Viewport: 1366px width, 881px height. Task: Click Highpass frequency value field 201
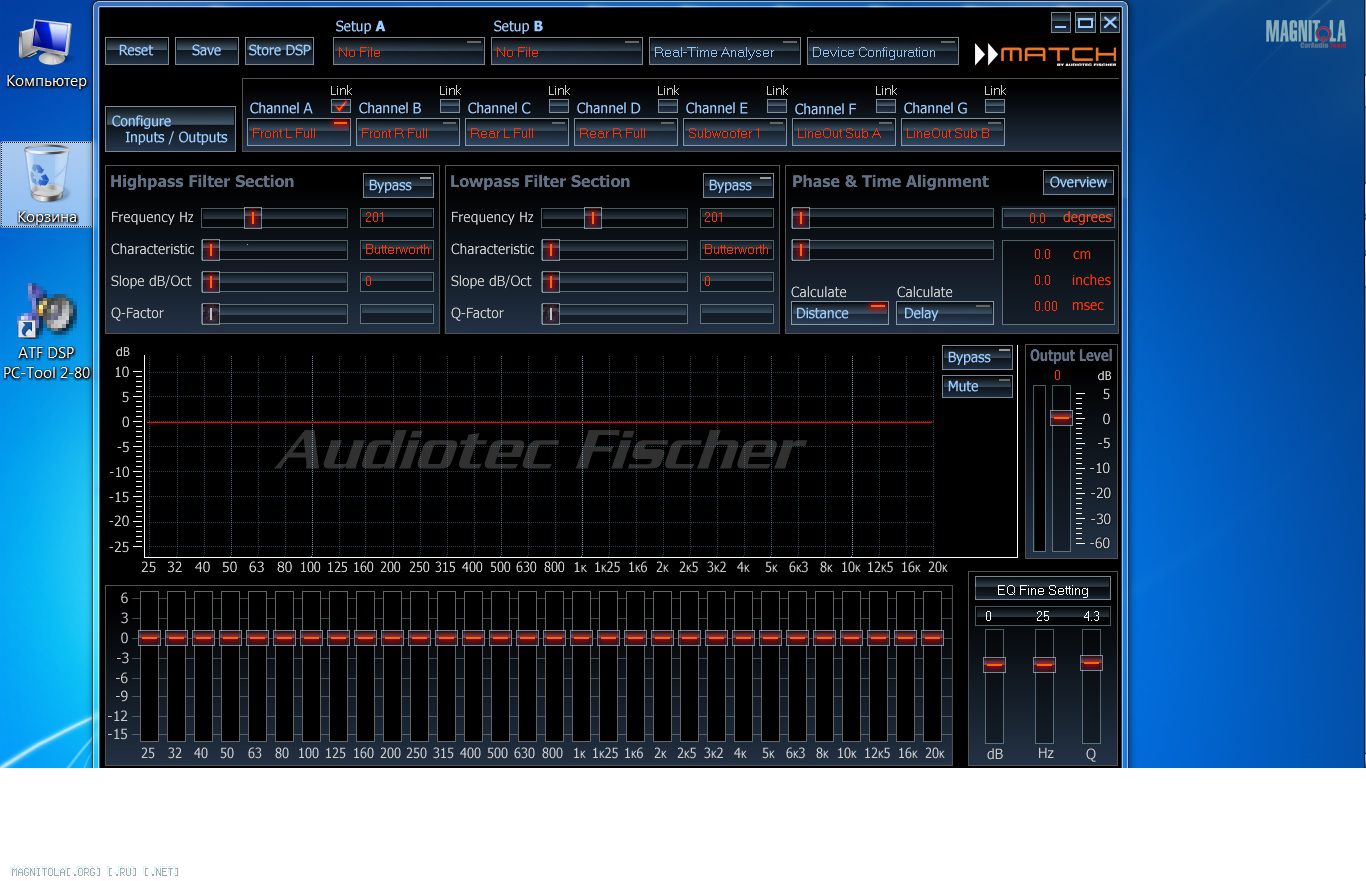(x=397, y=217)
